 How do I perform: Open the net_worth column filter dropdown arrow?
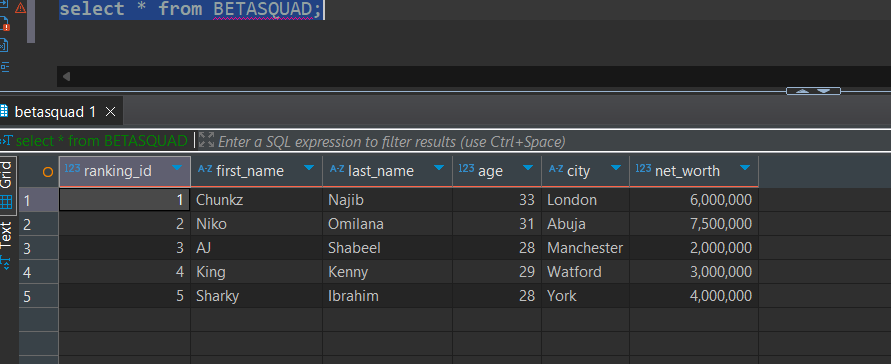click(x=745, y=168)
